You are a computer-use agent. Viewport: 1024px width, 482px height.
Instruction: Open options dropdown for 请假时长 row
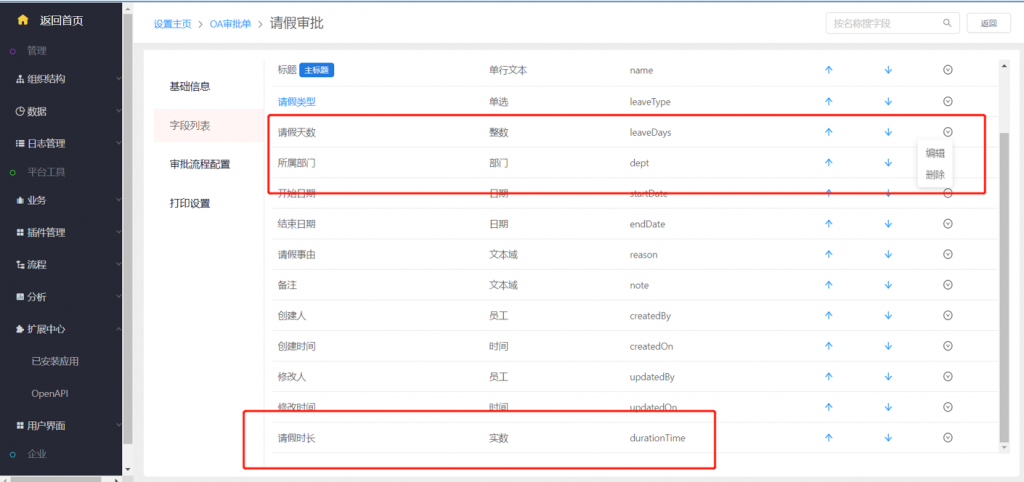click(947, 438)
